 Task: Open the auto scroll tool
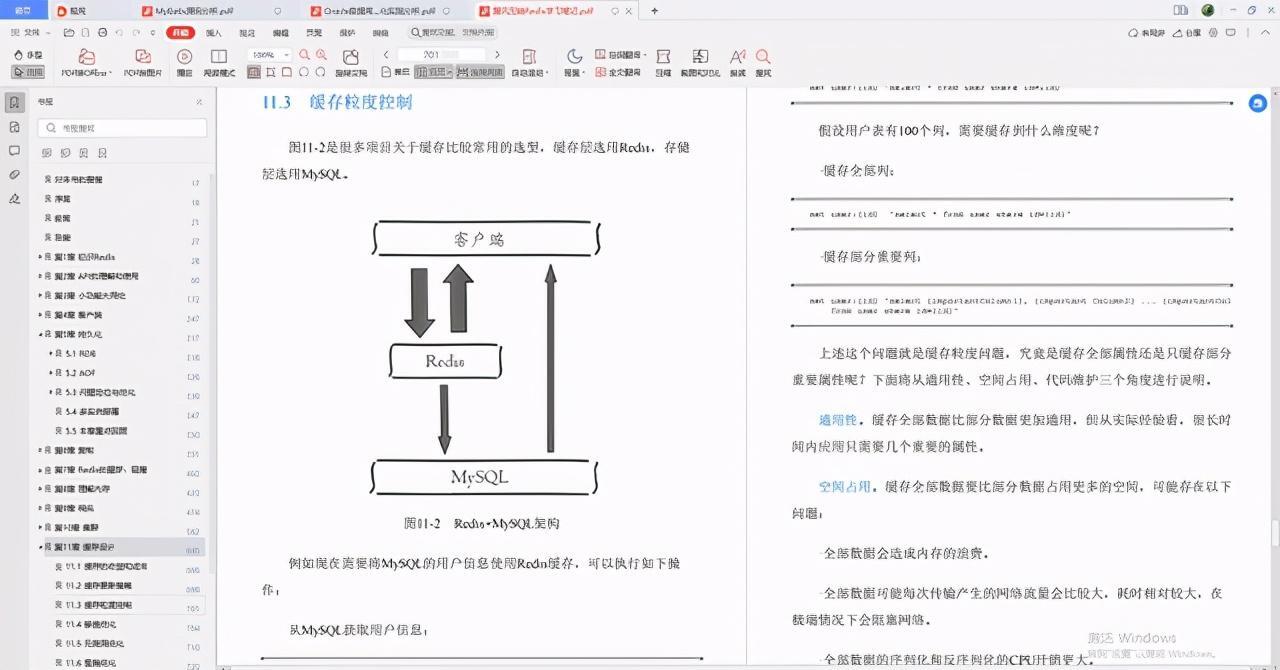(530, 63)
